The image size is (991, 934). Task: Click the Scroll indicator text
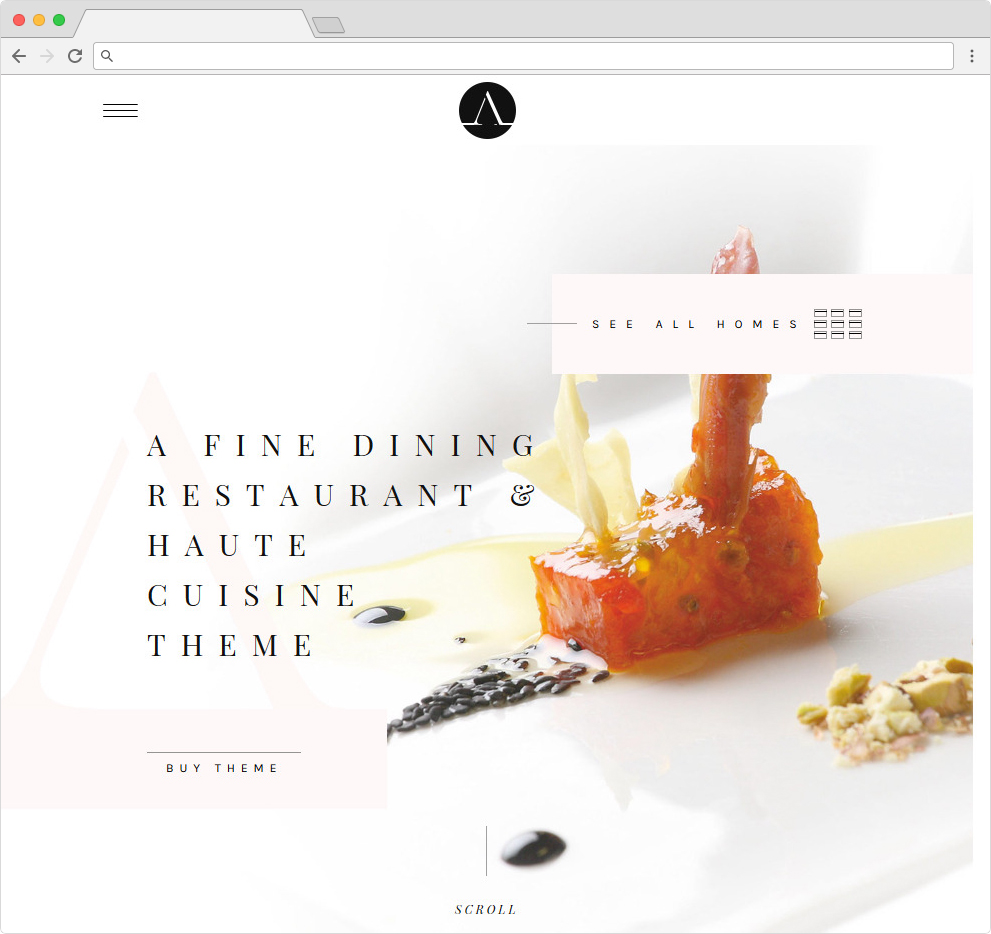pos(485,909)
